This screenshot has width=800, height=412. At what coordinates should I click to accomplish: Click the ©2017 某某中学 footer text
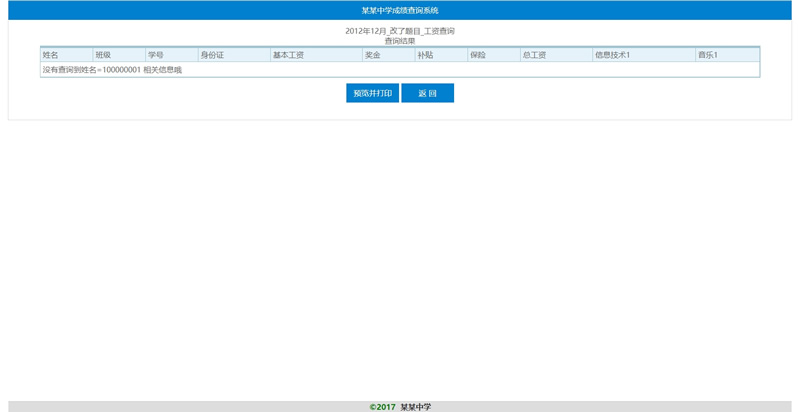pos(400,407)
